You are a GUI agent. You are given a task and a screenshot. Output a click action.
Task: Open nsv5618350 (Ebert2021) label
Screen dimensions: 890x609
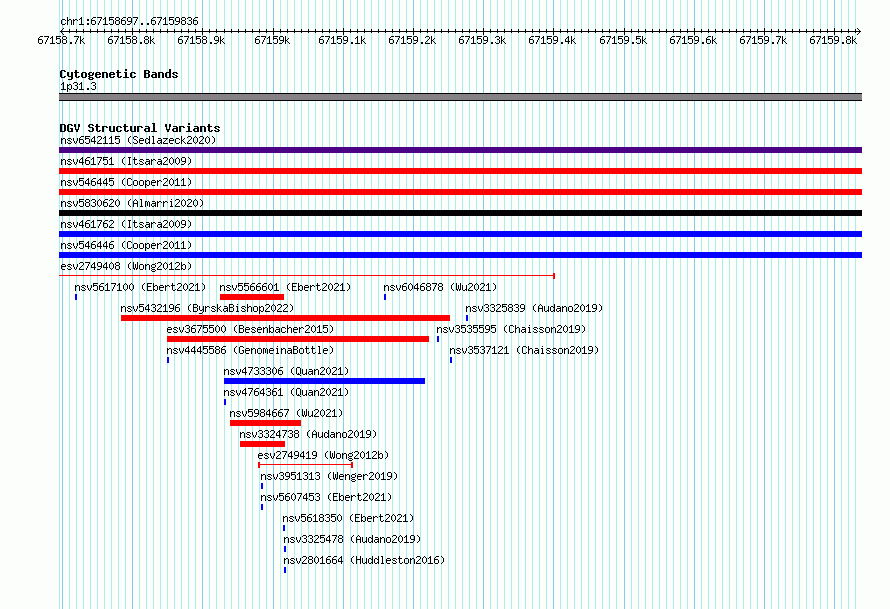(349, 518)
